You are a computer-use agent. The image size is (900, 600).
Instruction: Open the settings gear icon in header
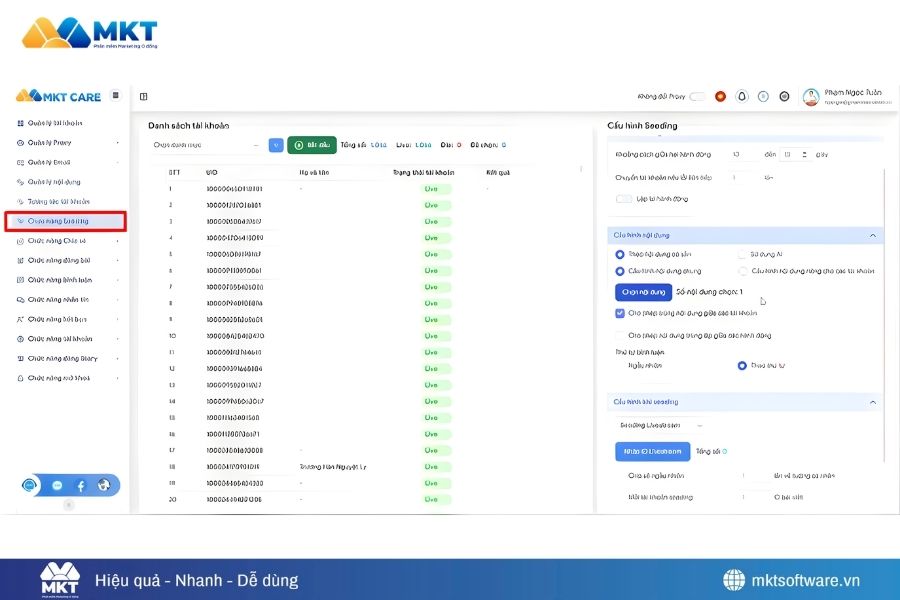(784, 97)
